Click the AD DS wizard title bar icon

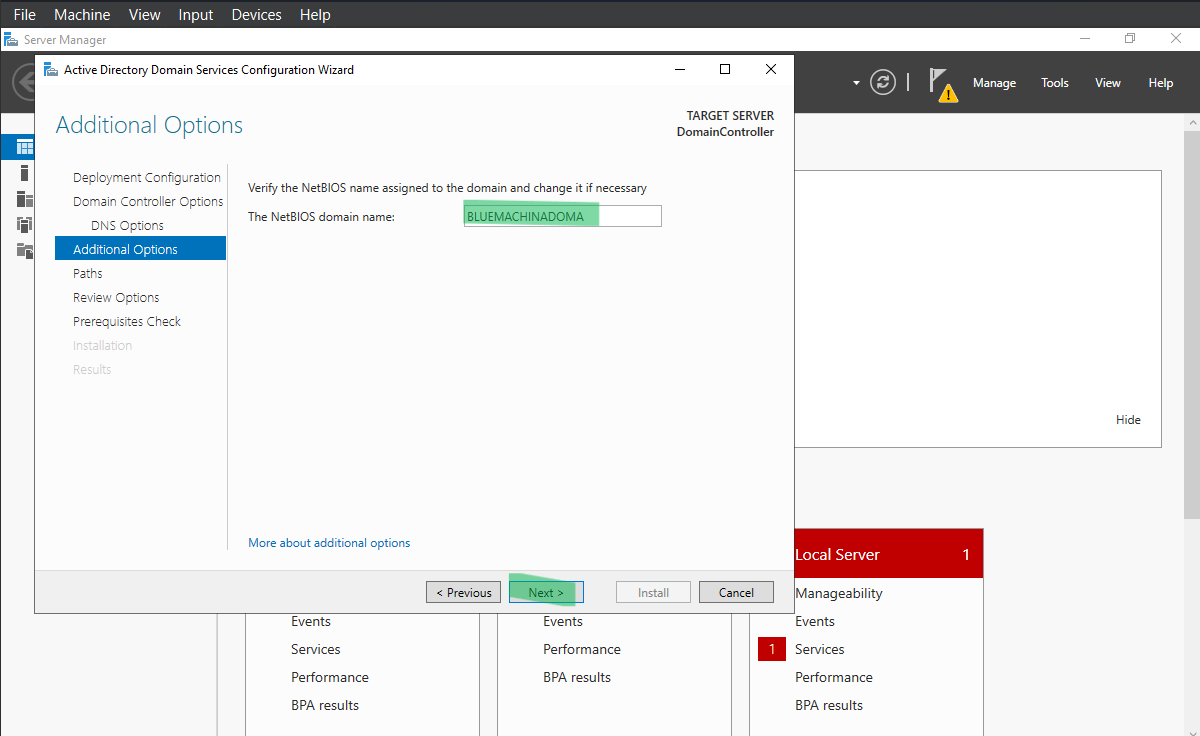[50, 70]
